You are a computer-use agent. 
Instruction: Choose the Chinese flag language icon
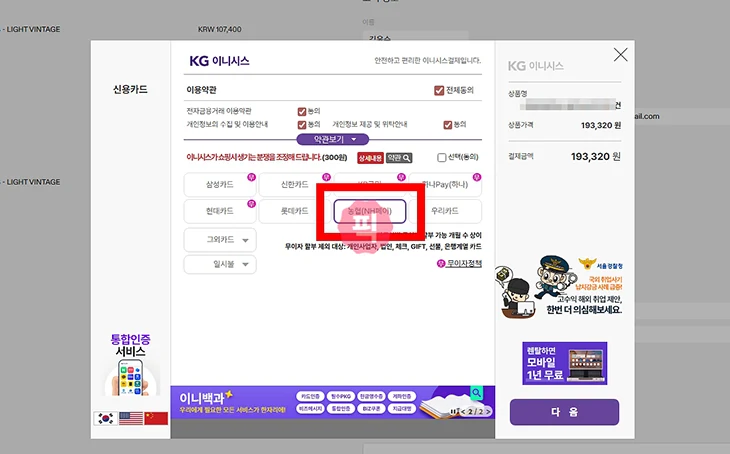click(156, 418)
